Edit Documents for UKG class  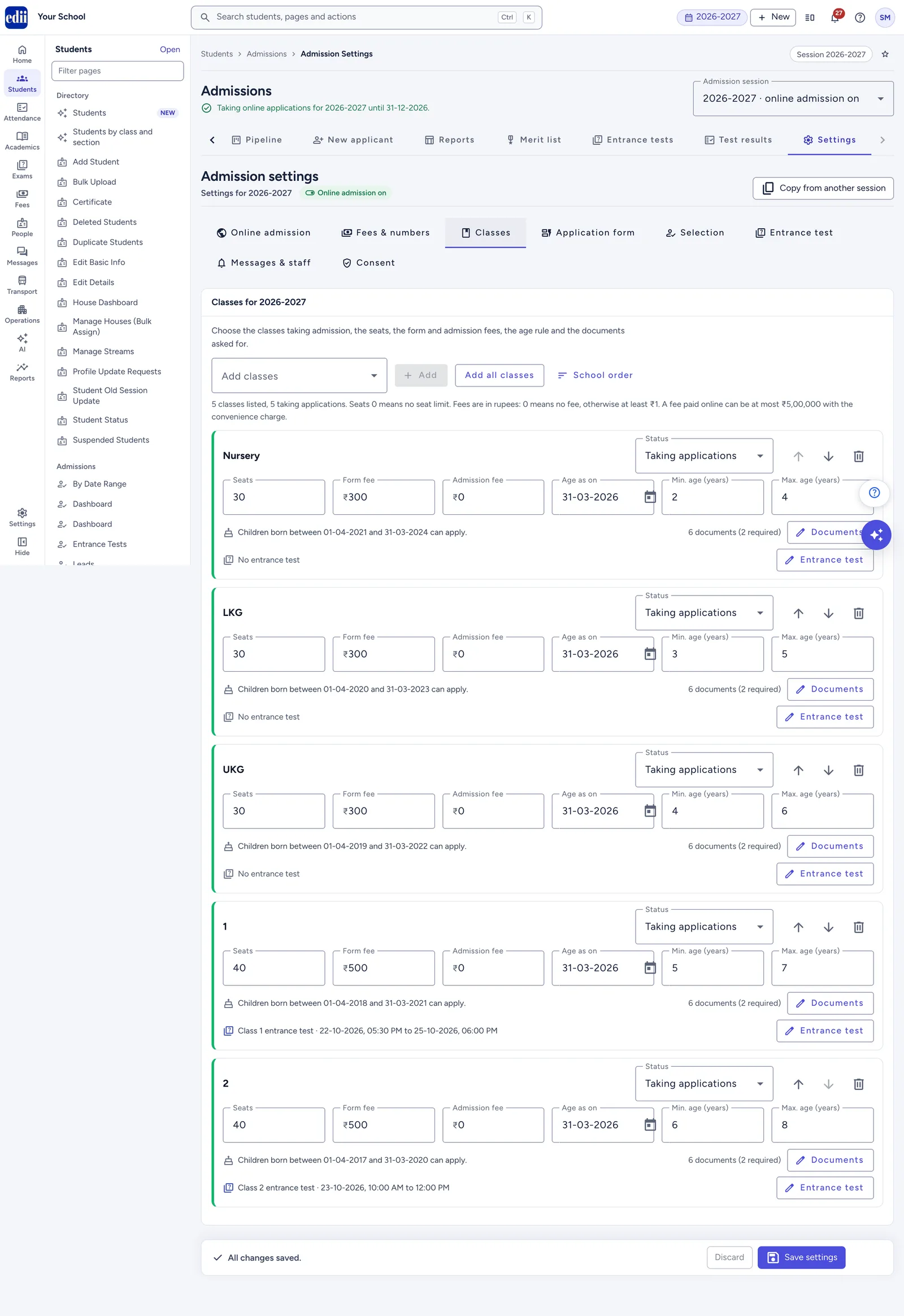coord(830,846)
